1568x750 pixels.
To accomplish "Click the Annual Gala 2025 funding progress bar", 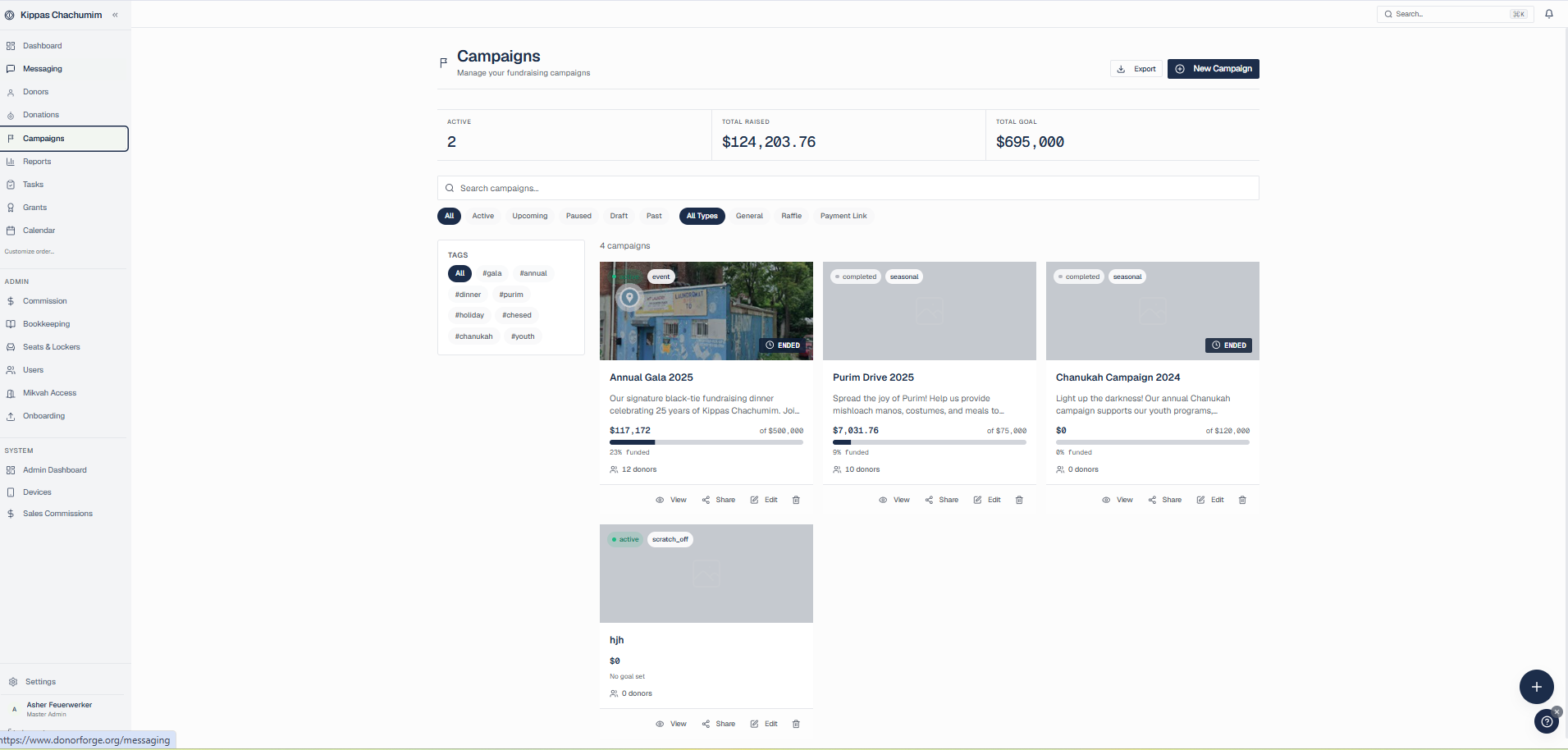I will [706, 442].
